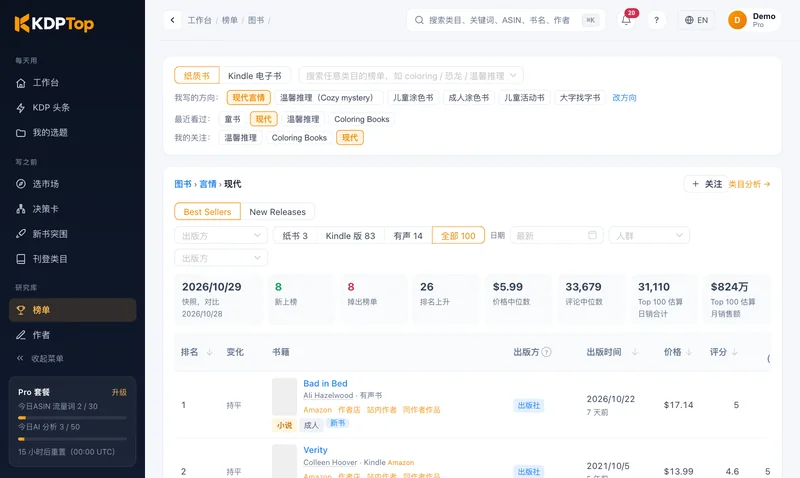800x478 pixels.
Task: Open 我的选题 folder icon item
Action: (21, 133)
